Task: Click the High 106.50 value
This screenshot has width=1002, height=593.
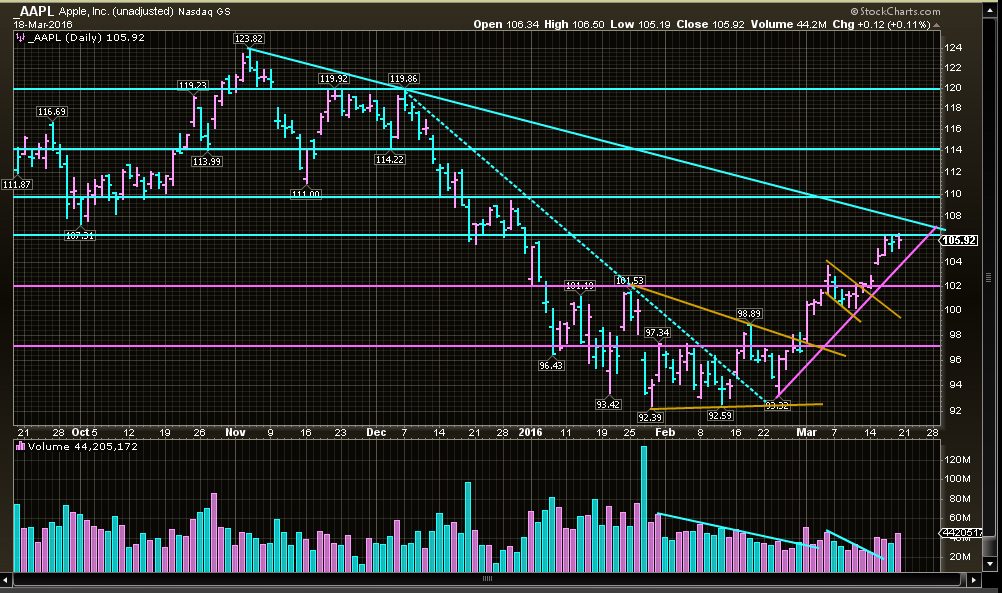Action: point(574,24)
